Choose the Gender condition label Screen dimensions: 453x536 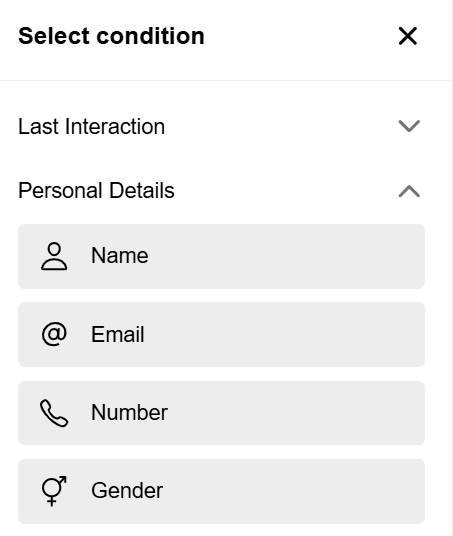coord(127,491)
